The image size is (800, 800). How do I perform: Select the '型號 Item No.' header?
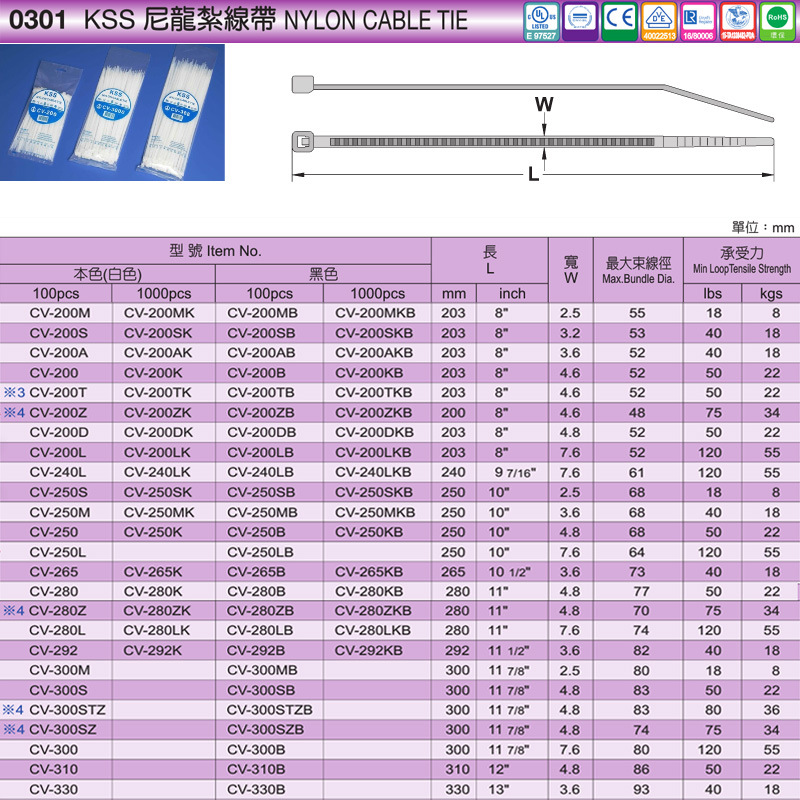tap(215, 251)
